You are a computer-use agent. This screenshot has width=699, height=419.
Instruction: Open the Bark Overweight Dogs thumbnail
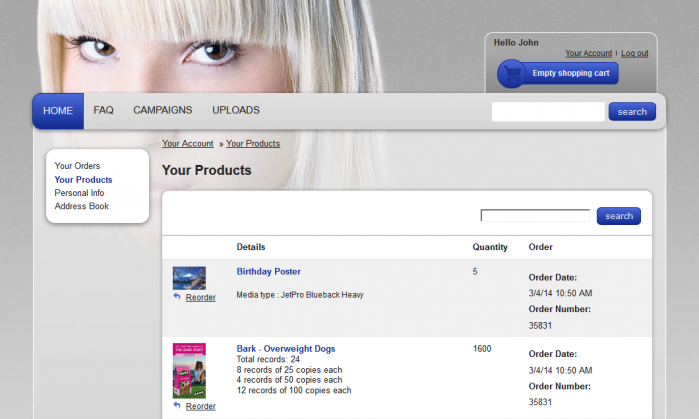pyautogui.click(x=189, y=370)
